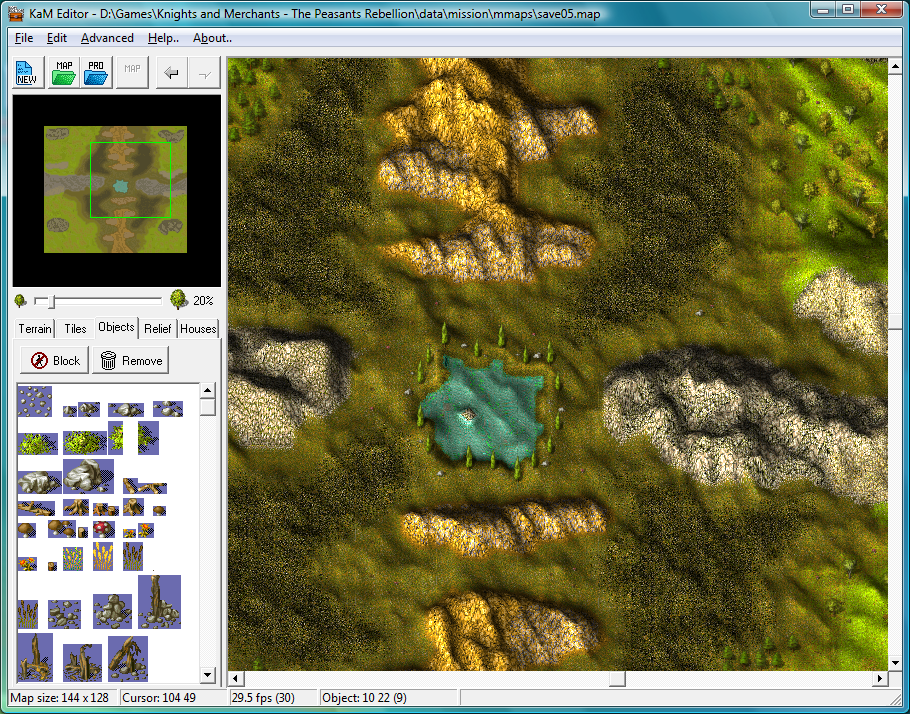Open a PRO file with blue folder icon
The image size is (910, 714).
tap(96, 73)
